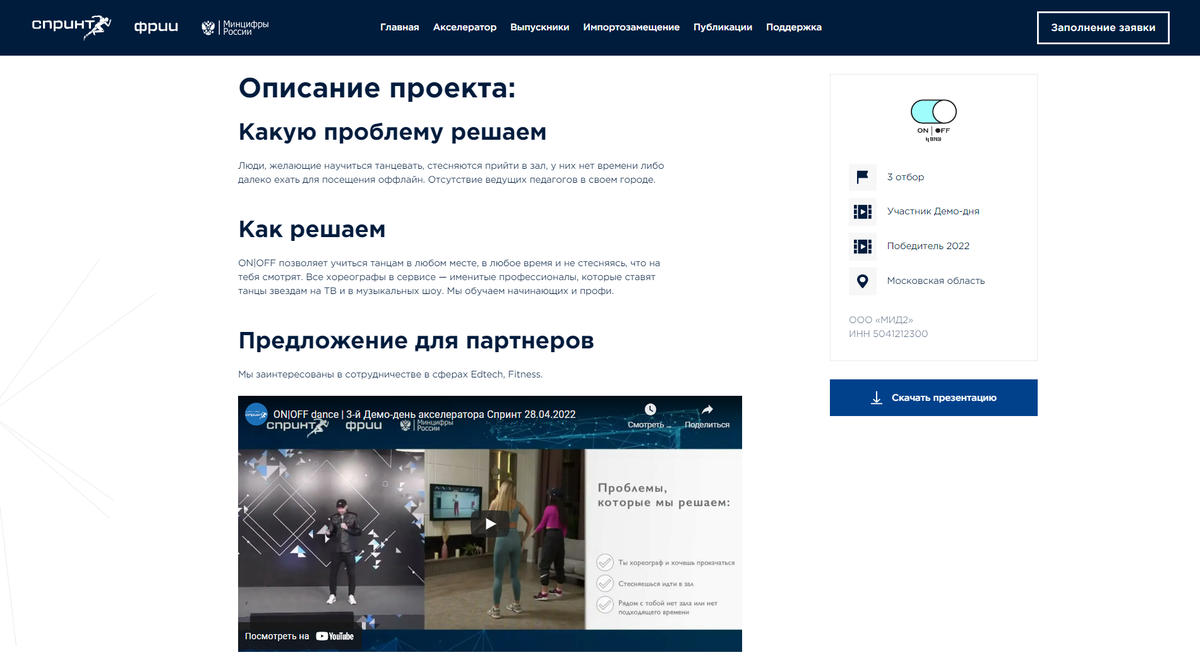Open Импортозамещение page

(631, 27)
